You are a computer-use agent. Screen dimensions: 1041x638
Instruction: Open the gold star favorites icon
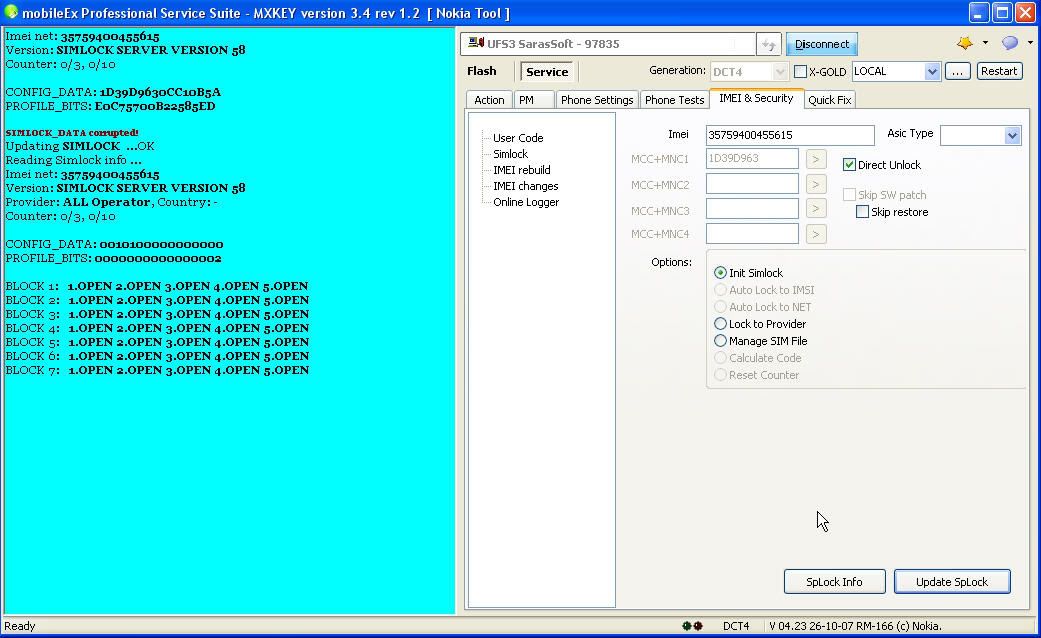coord(965,43)
